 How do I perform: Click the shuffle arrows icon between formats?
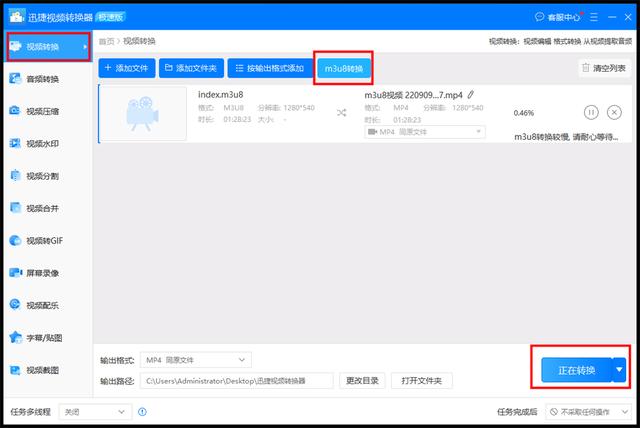pos(342,113)
